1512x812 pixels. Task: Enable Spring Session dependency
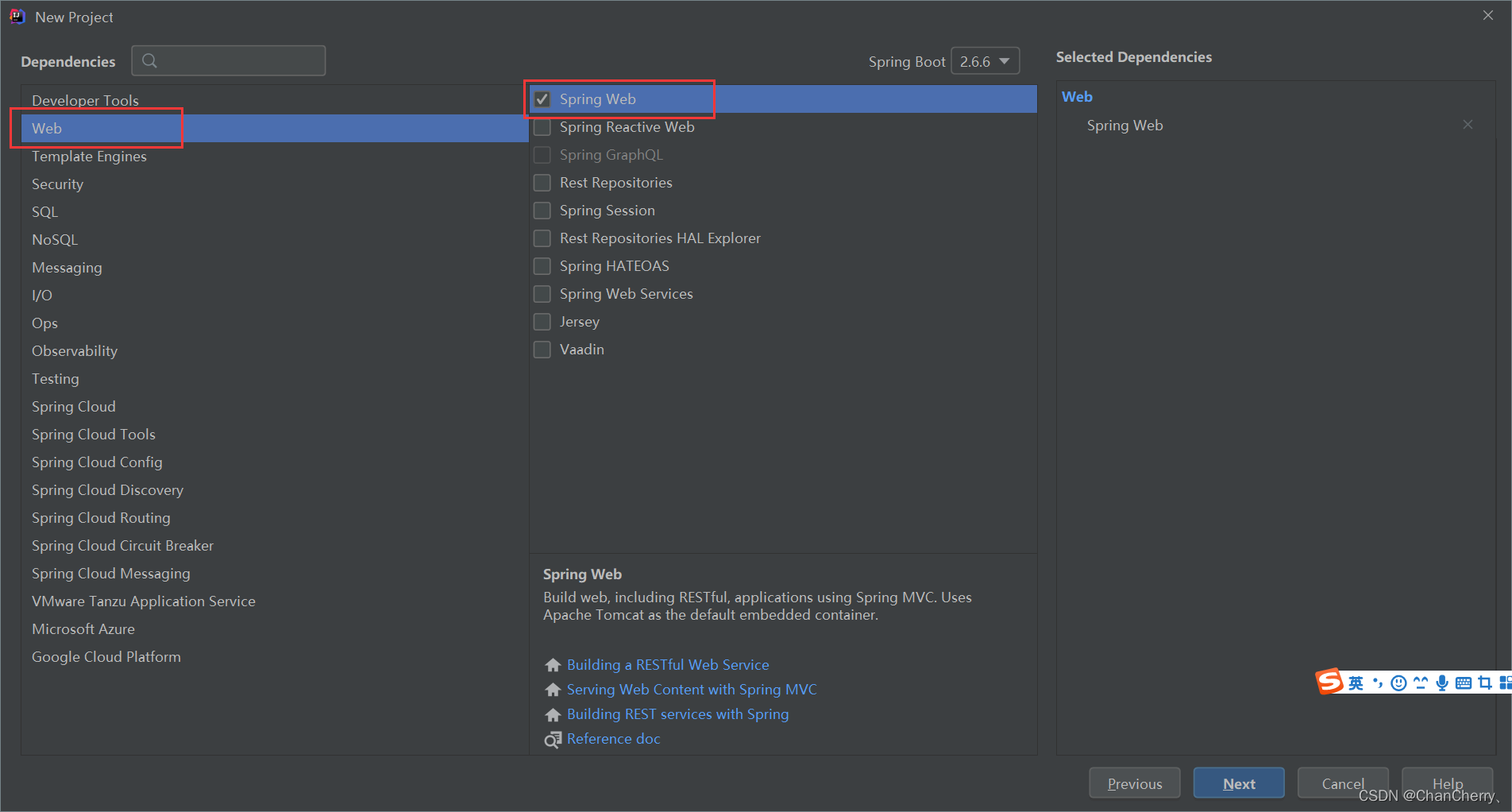pos(542,211)
